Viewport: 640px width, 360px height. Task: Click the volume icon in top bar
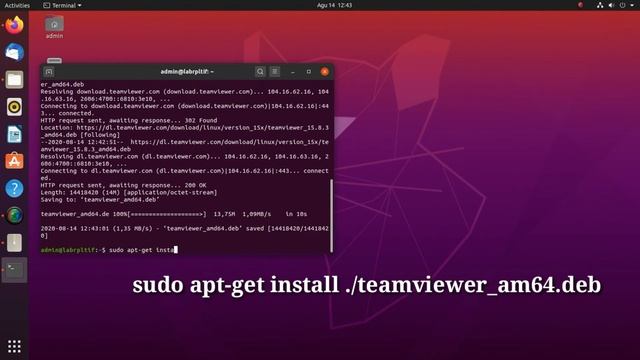[x=611, y=5]
